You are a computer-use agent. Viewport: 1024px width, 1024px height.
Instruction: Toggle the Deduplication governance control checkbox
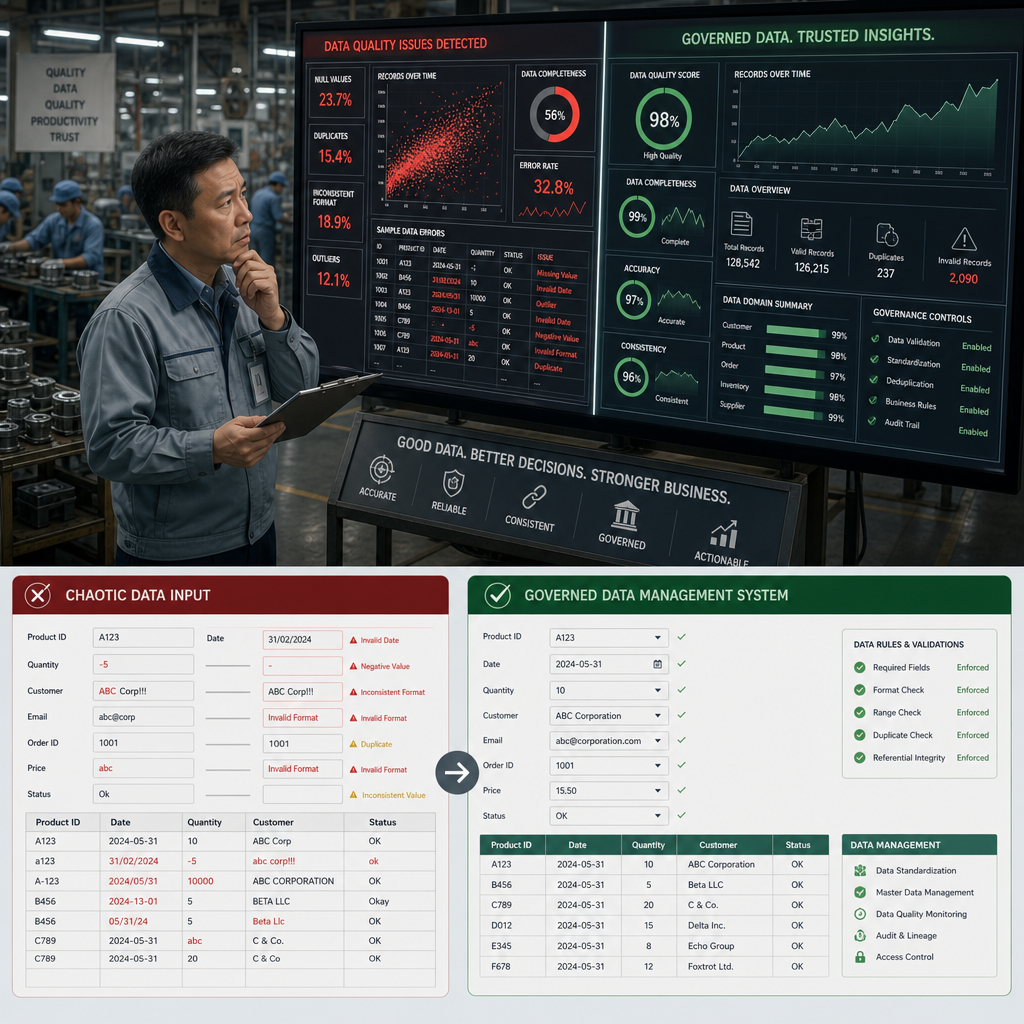click(873, 379)
